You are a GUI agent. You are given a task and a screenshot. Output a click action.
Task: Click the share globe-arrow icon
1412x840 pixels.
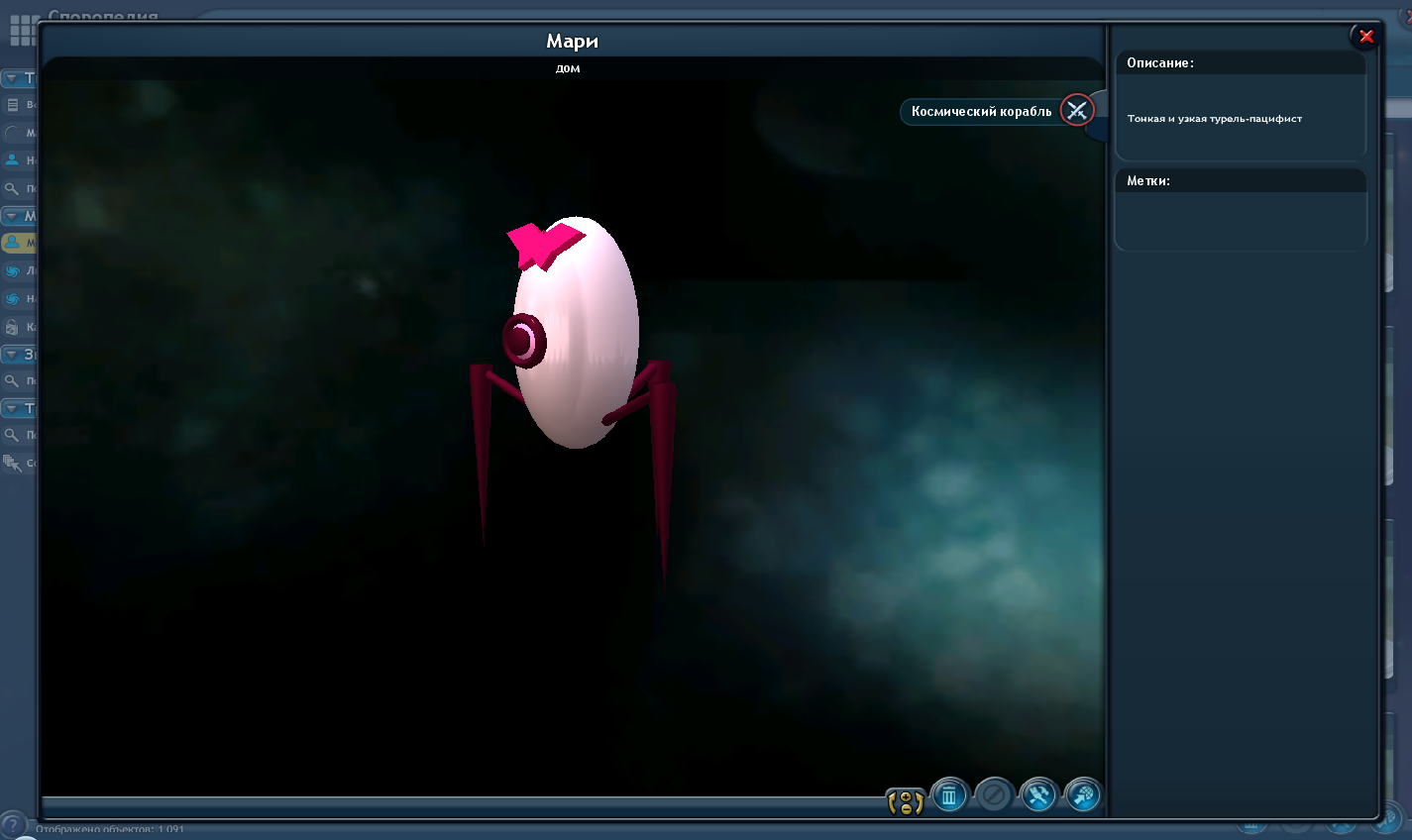pyautogui.click(x=1083, y=794)
